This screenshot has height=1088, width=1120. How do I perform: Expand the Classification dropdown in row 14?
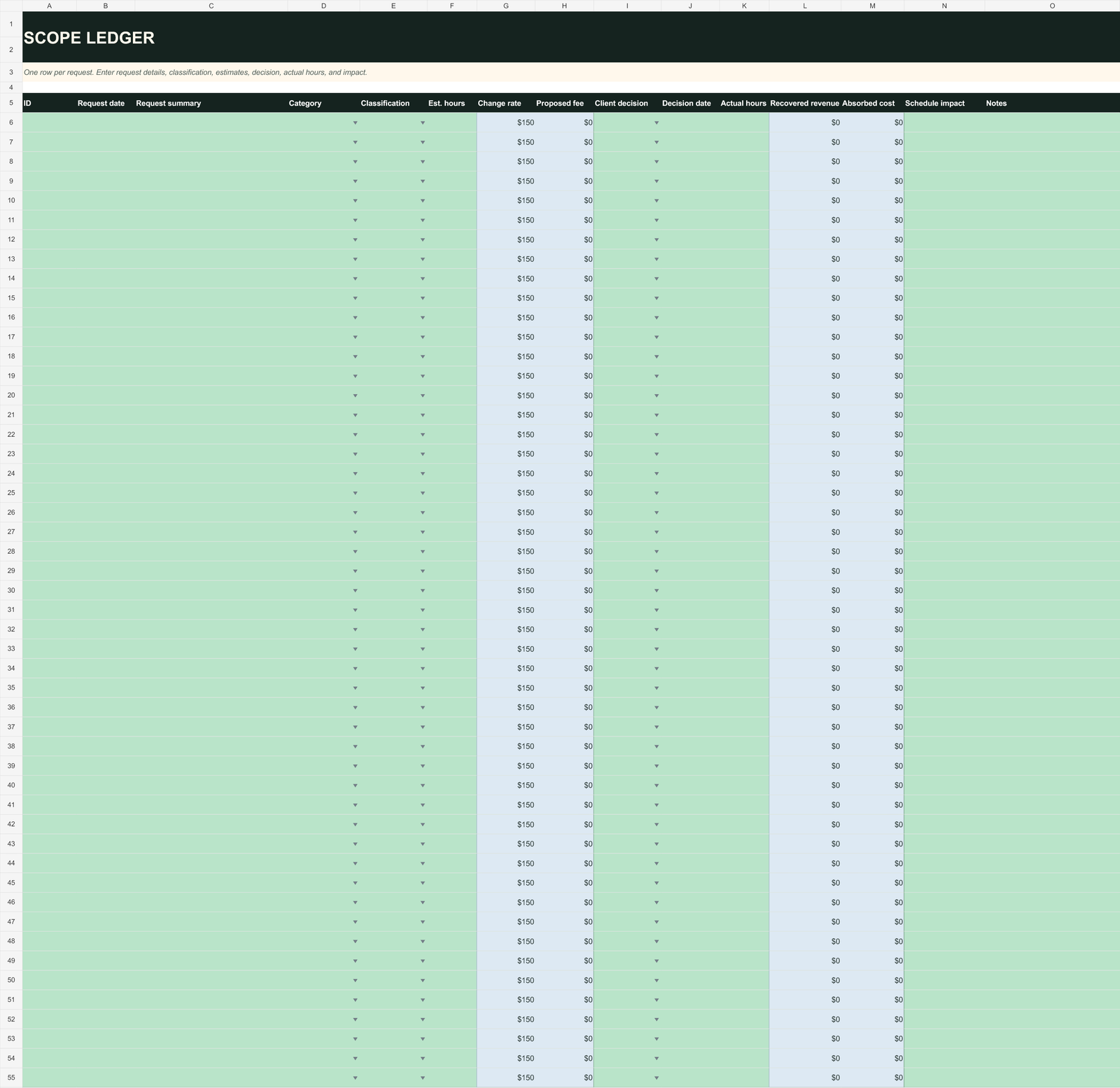(x=422, y=279)
